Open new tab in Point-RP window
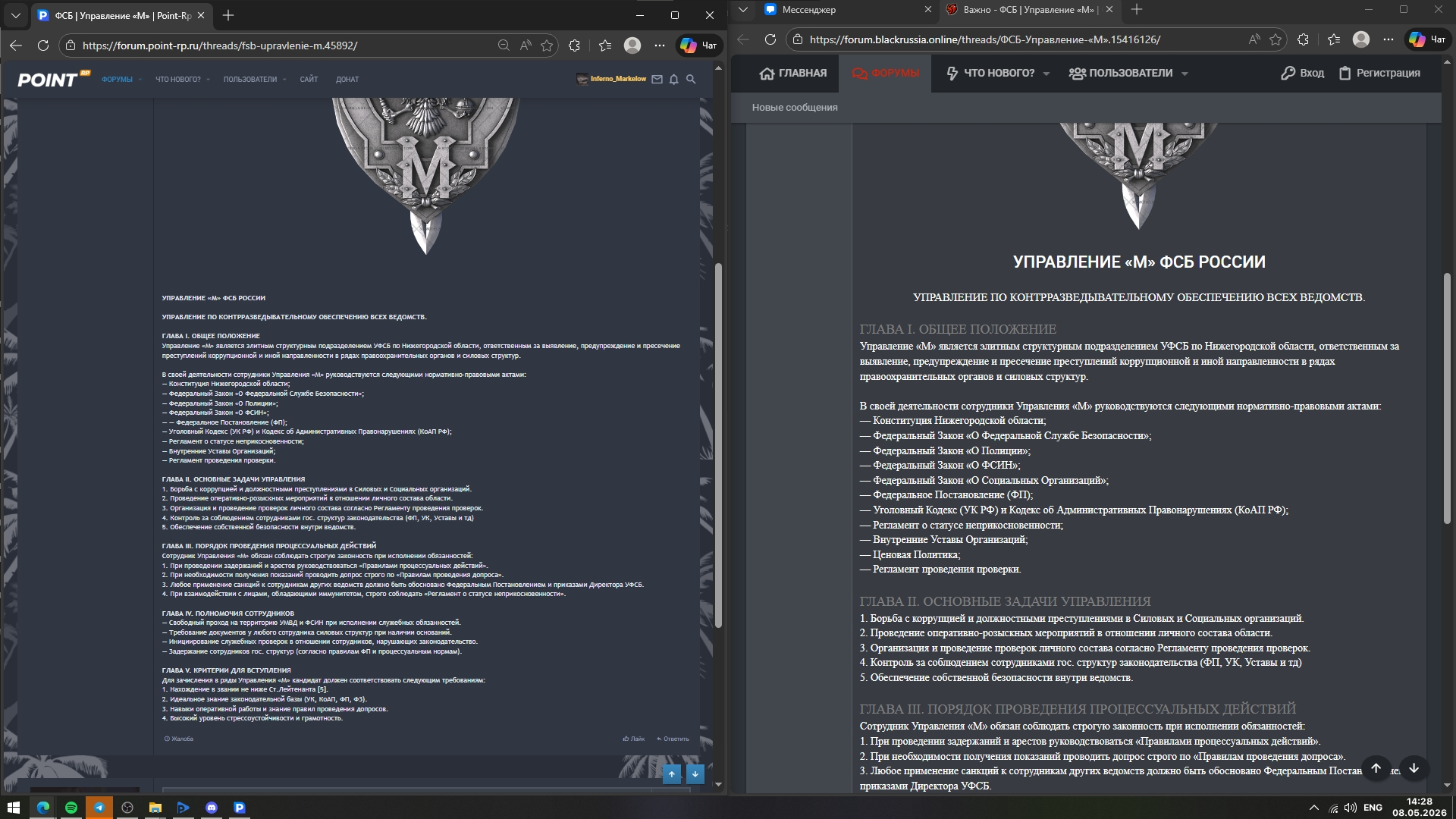Image resolution: width=1456 pixels, height=819 pixels. point(228,15)
